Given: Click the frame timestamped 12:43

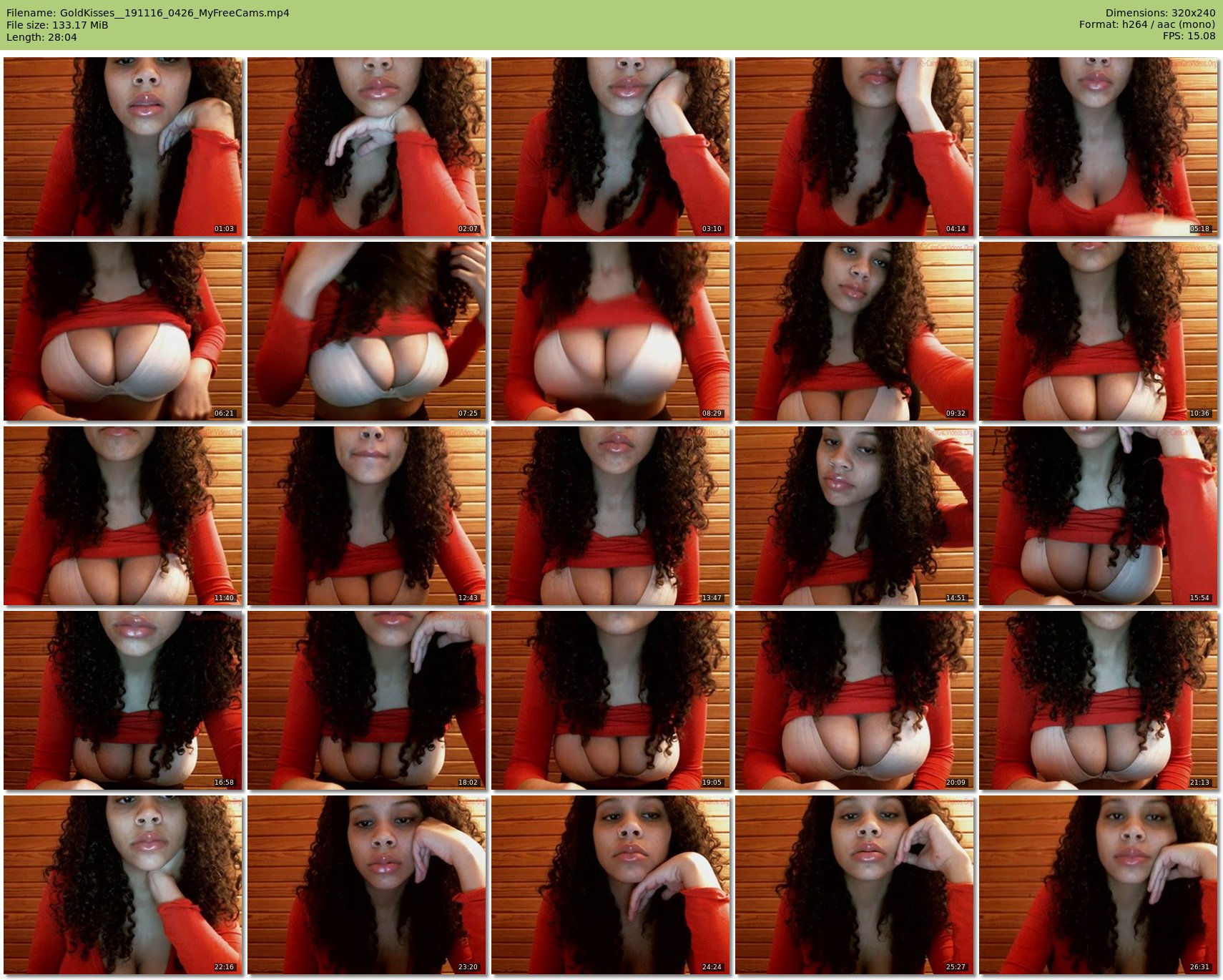Looking at the screenshot, I should [x=367, y=516].
